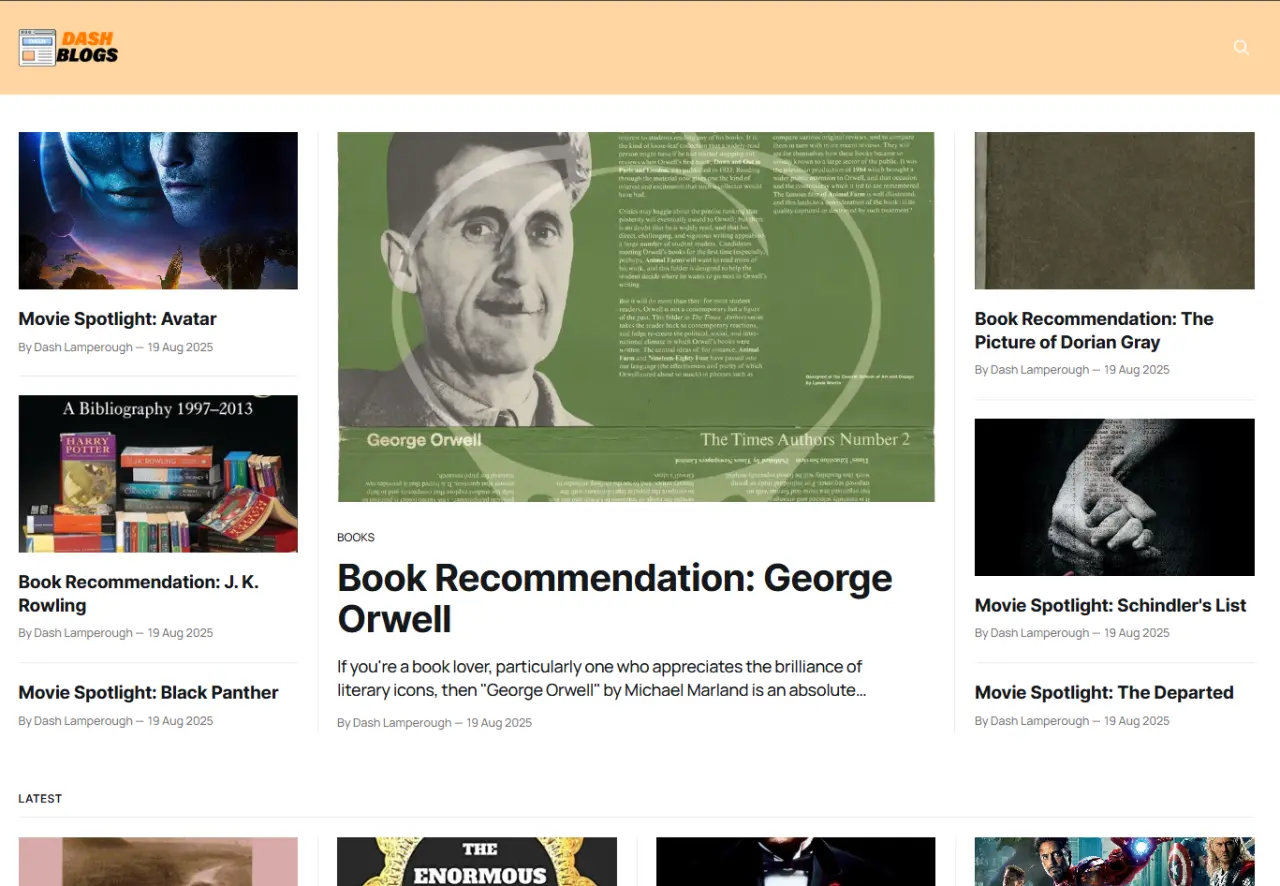This screenshot has height=886, width=1280.
Task: Open the pink-bordered thumbnail in Latest
Action: (x=158, y=862)
